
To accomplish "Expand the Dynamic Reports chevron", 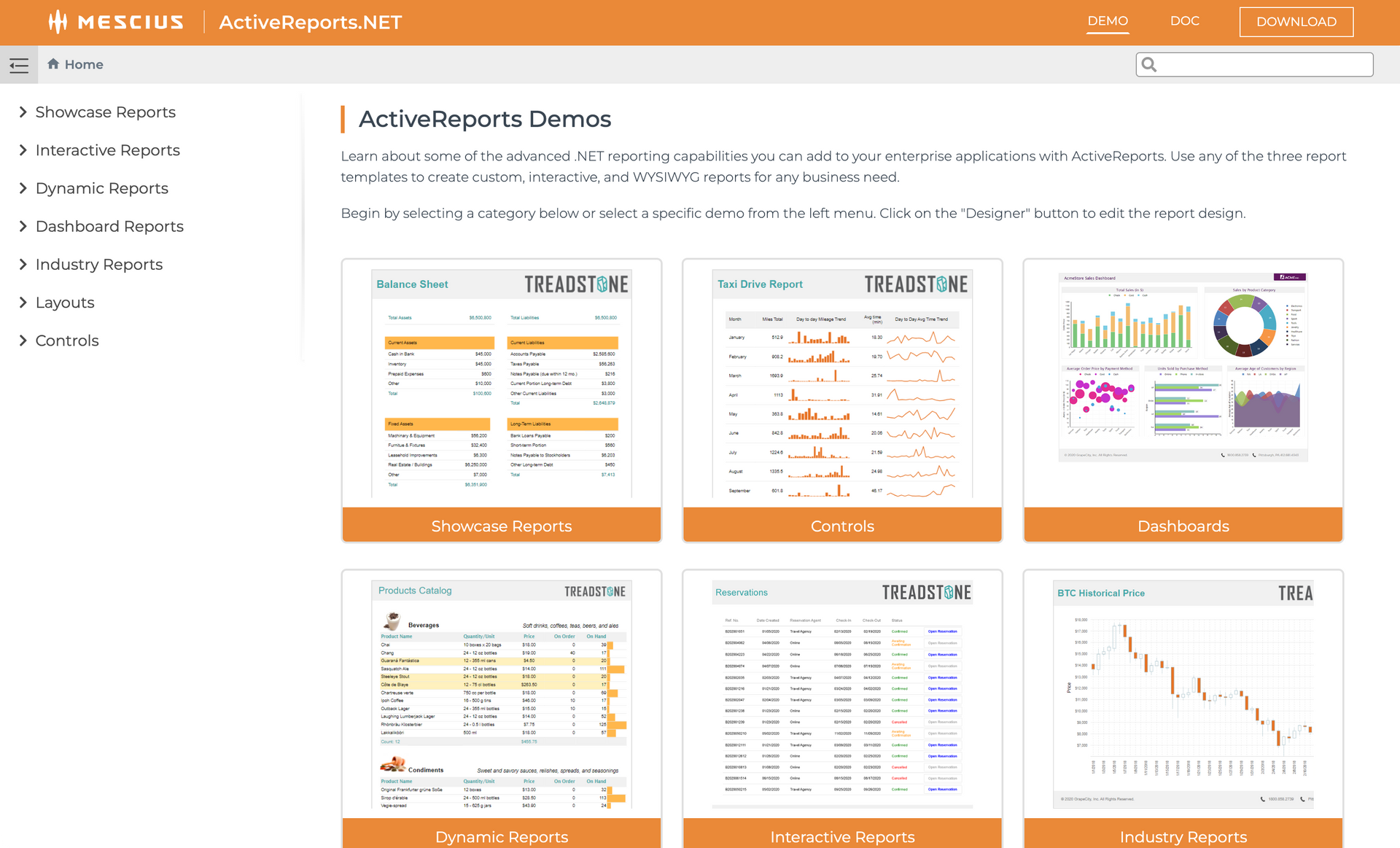I will pos(23,188).
